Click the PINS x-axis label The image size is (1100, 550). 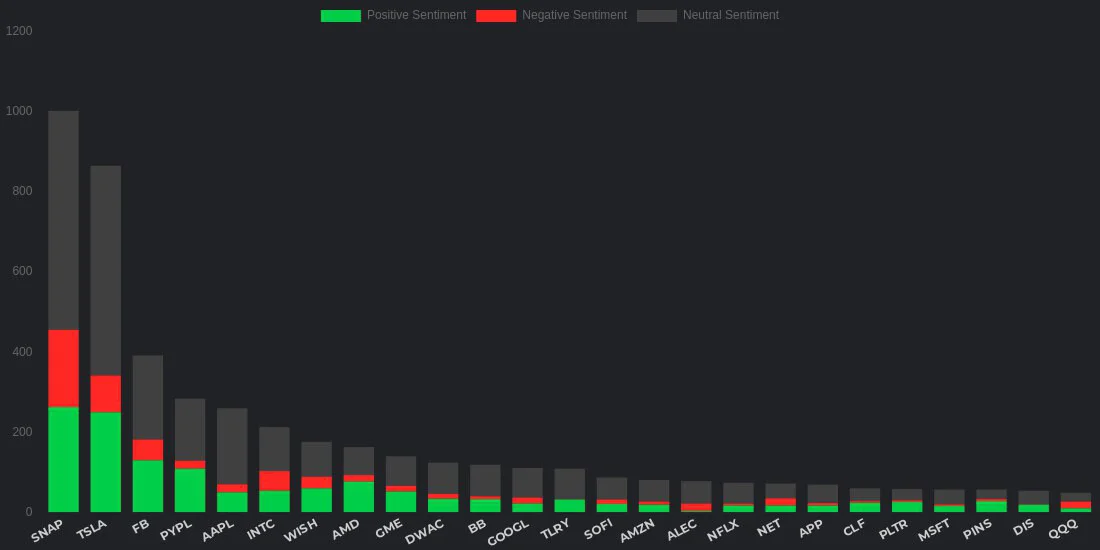(x=979, y=529)
